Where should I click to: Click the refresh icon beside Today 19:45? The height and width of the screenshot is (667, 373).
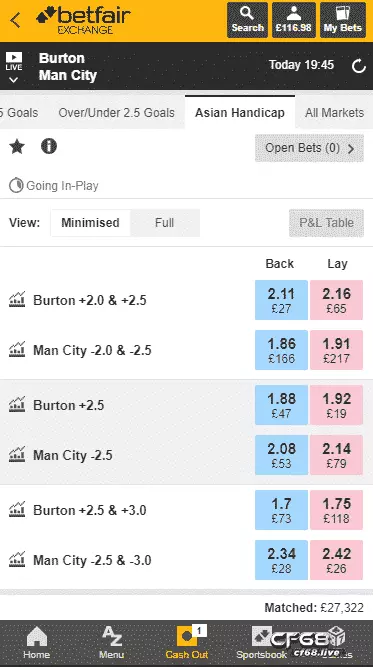pos(359,66)
